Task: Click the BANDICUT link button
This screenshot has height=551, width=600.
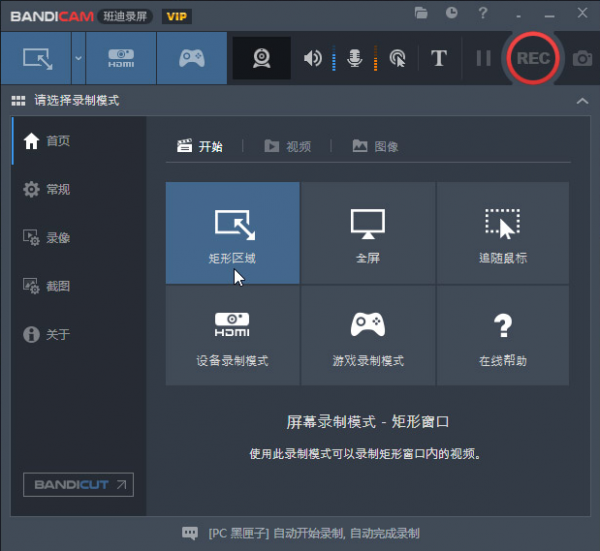Action: (x=78, y=485)
